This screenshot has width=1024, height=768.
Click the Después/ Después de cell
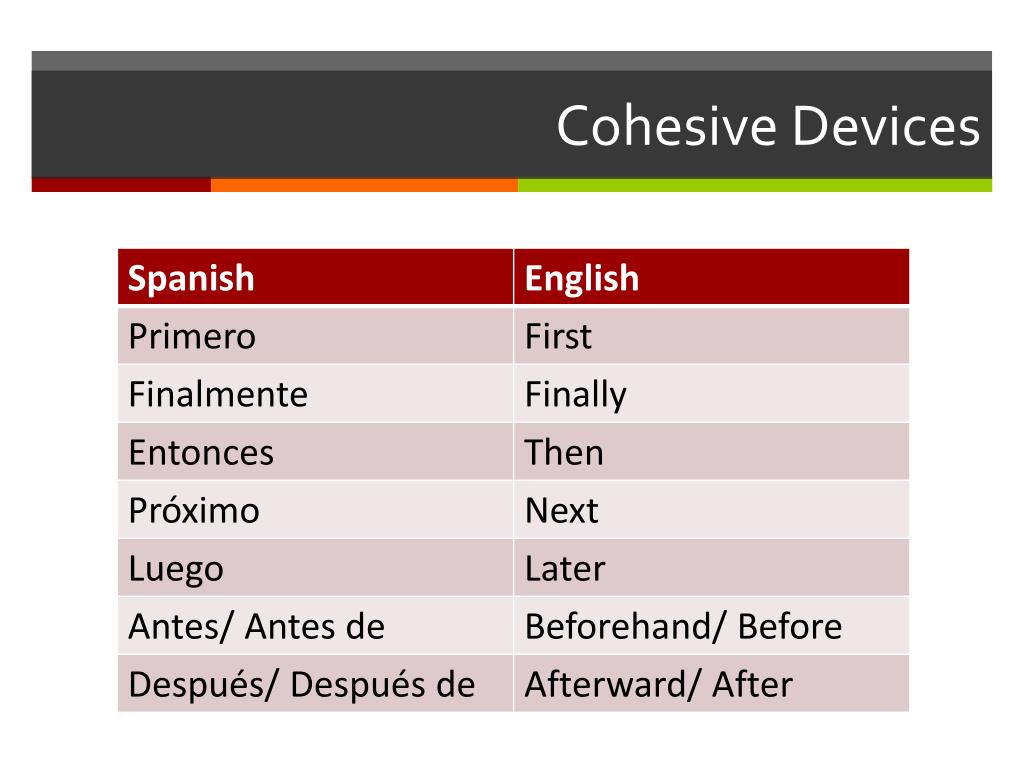(315, 684)
